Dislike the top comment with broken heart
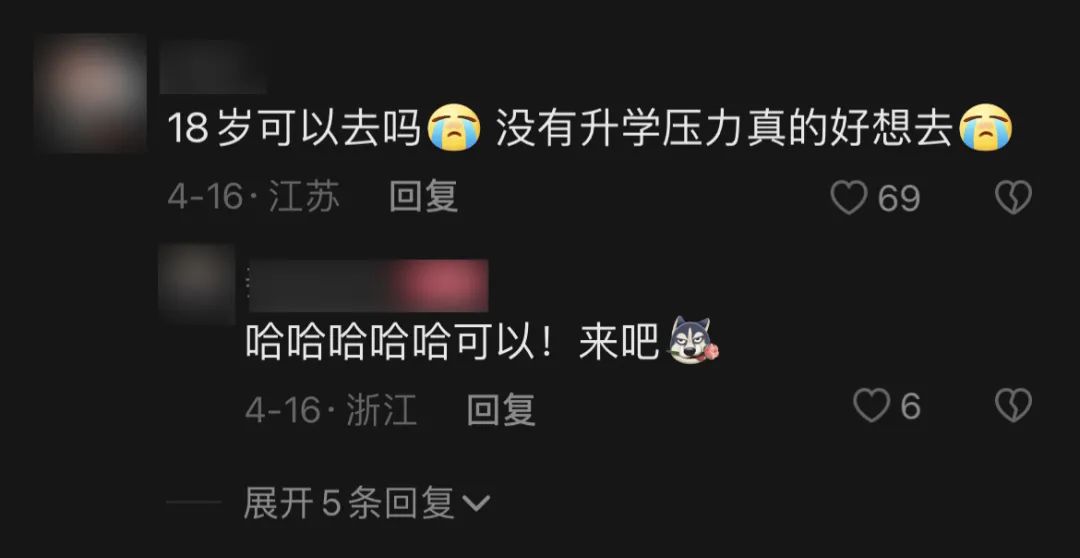Viewport: 1080px width, 558px height. [1013, 198]
